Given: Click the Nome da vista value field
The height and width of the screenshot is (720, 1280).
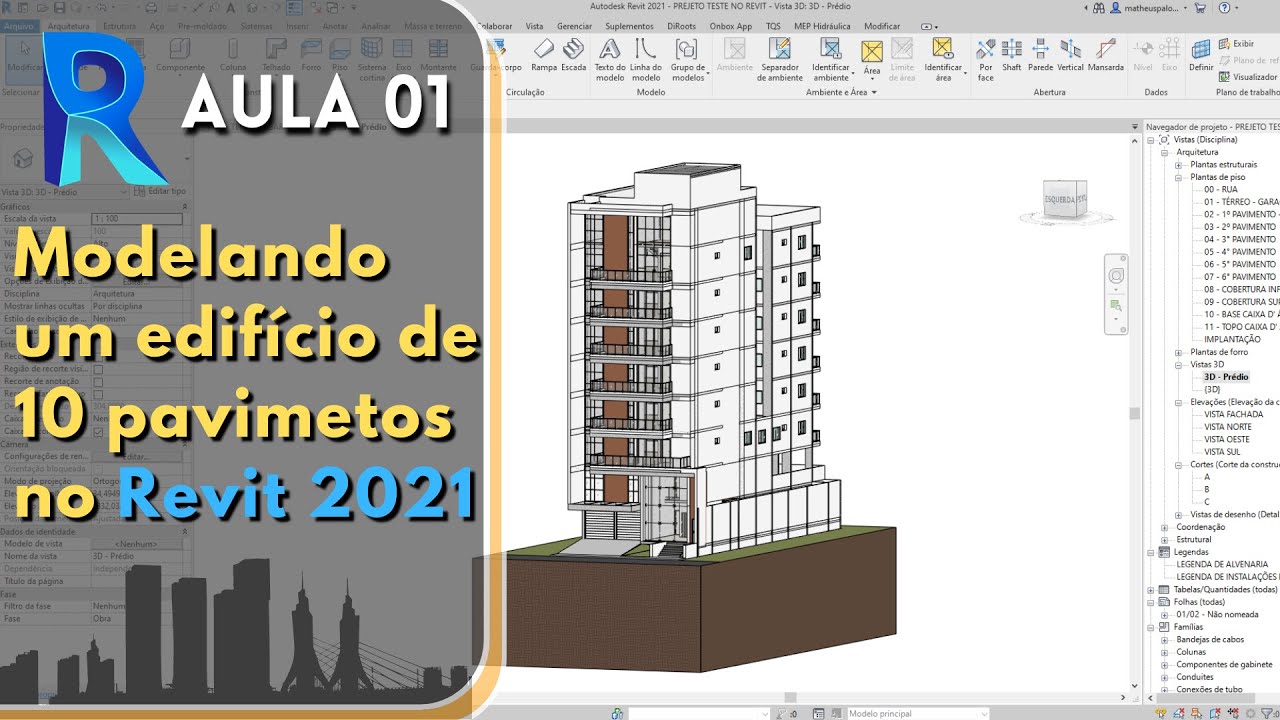Looking at the screenshot, I should [x=137, y=555].
